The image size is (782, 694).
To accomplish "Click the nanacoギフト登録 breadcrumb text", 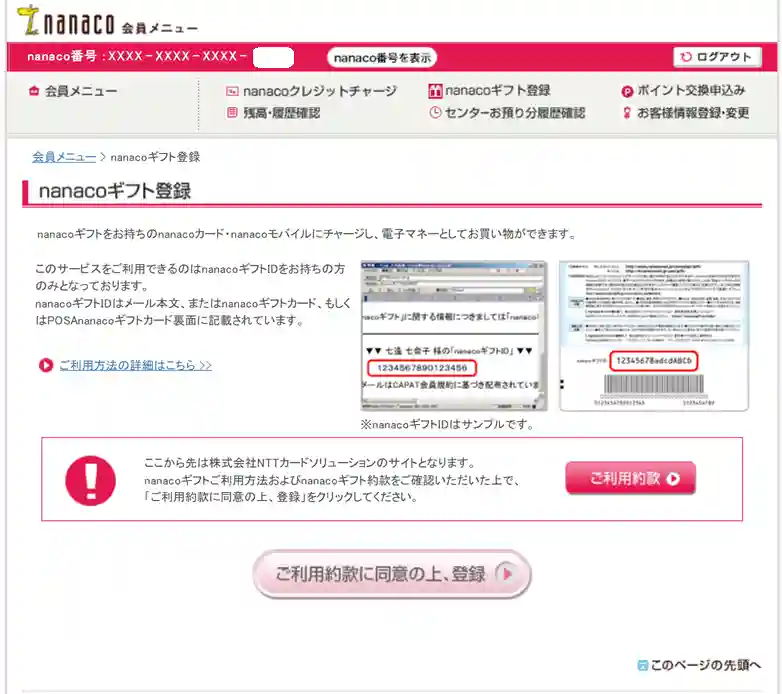I will click(155, 157).
